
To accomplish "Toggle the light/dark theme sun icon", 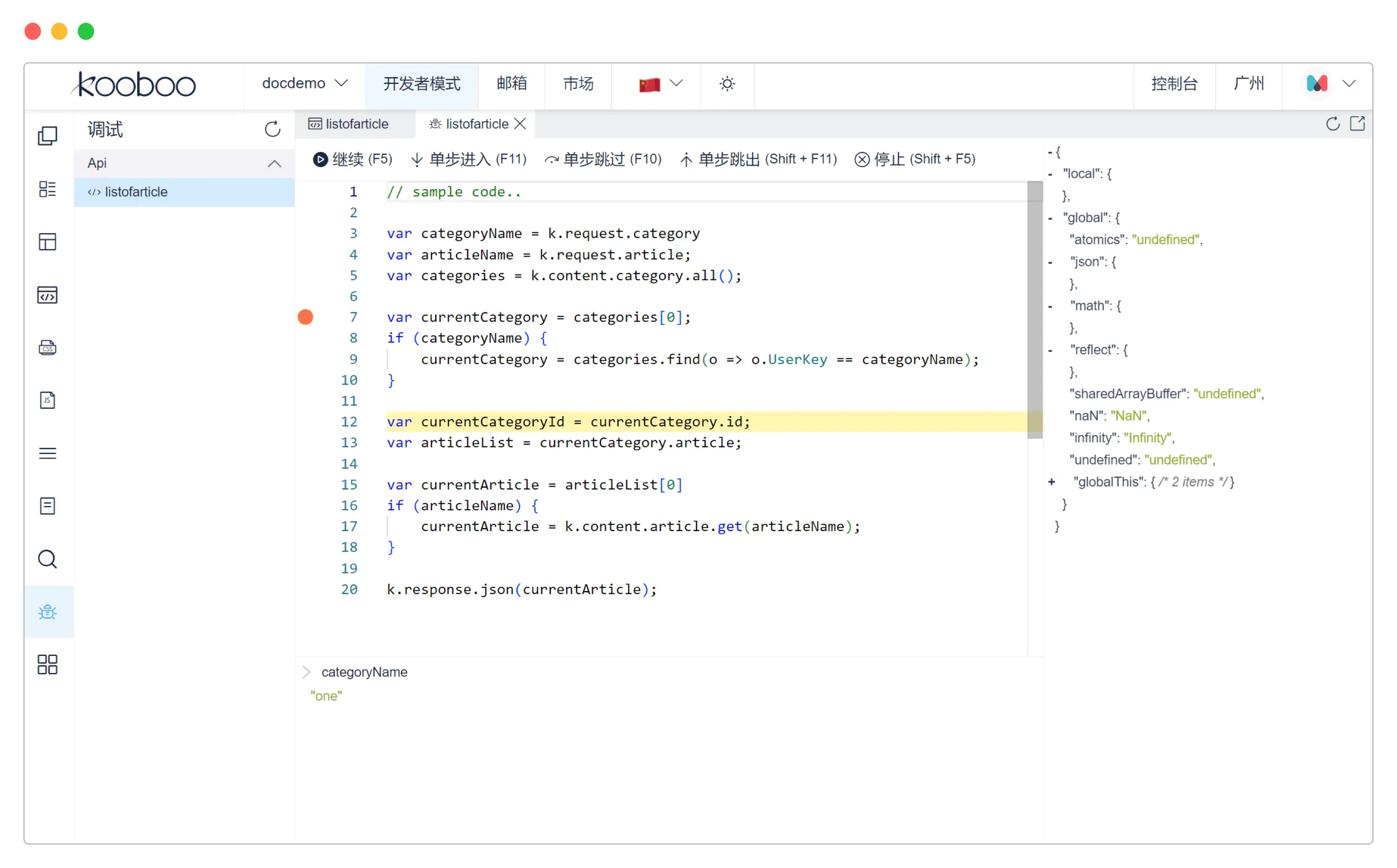I will click(x=728, y=84).
